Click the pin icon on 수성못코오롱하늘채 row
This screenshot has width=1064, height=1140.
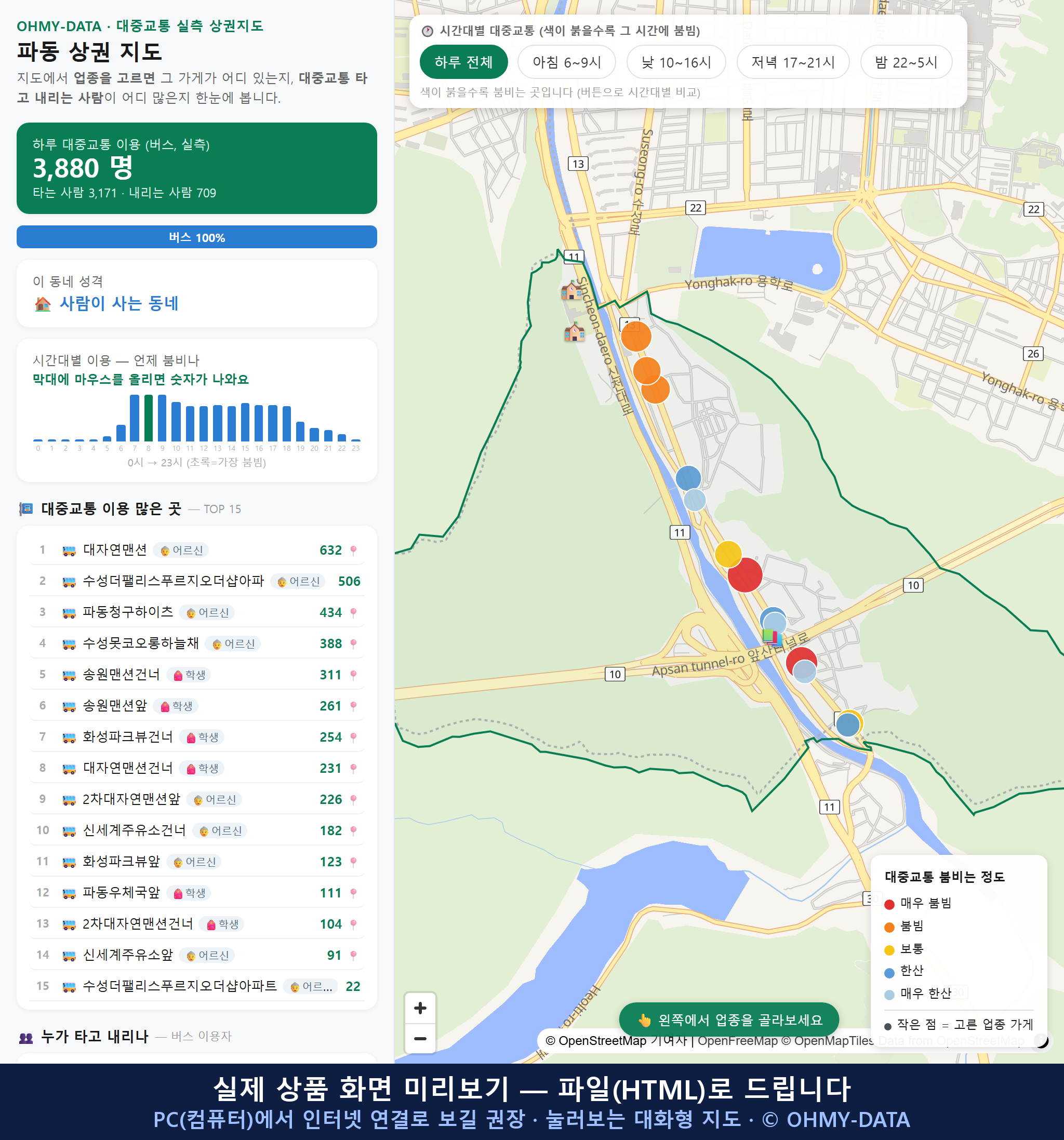pos(353,643)
